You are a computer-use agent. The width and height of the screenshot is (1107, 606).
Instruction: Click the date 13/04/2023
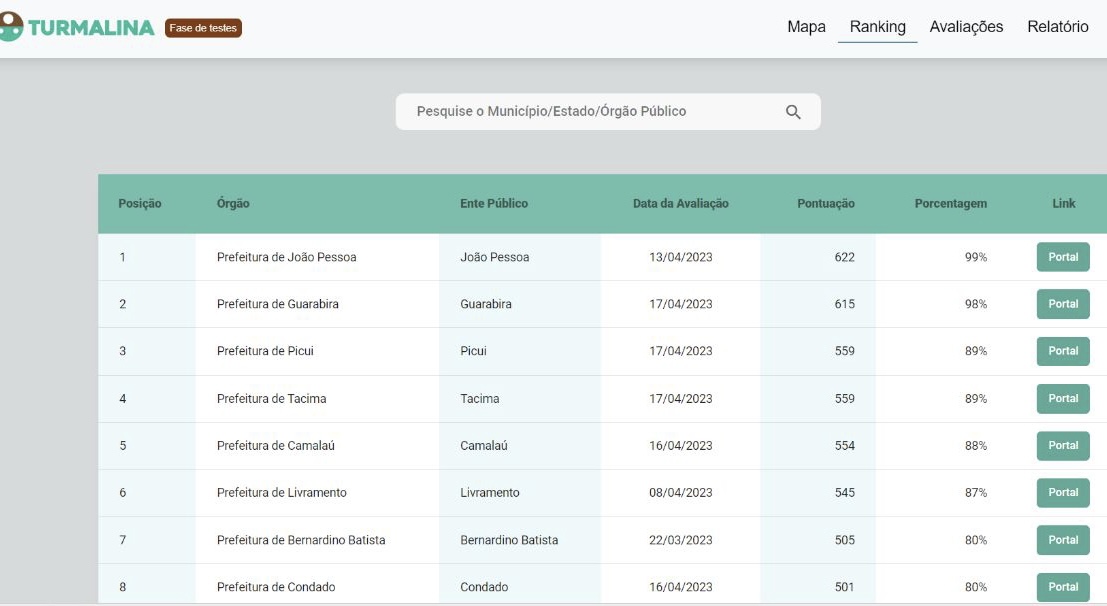coord(681,257)
